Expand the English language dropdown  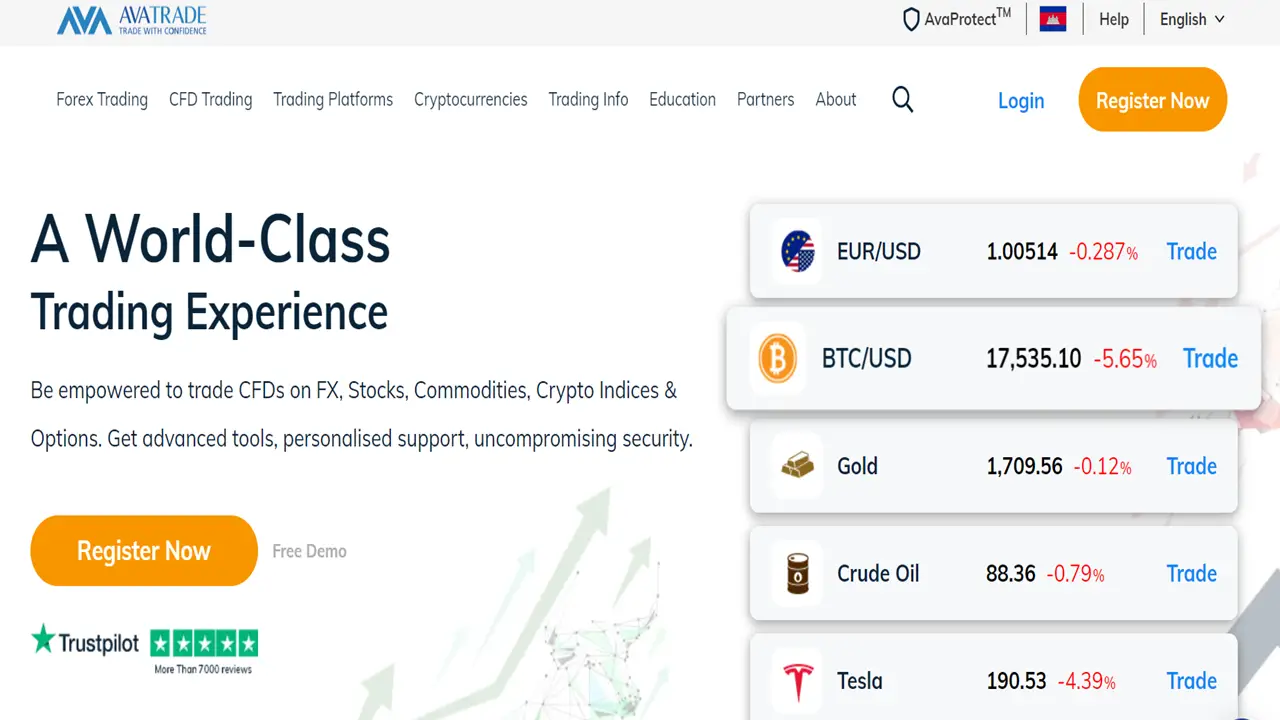(x=1192, y=19)
